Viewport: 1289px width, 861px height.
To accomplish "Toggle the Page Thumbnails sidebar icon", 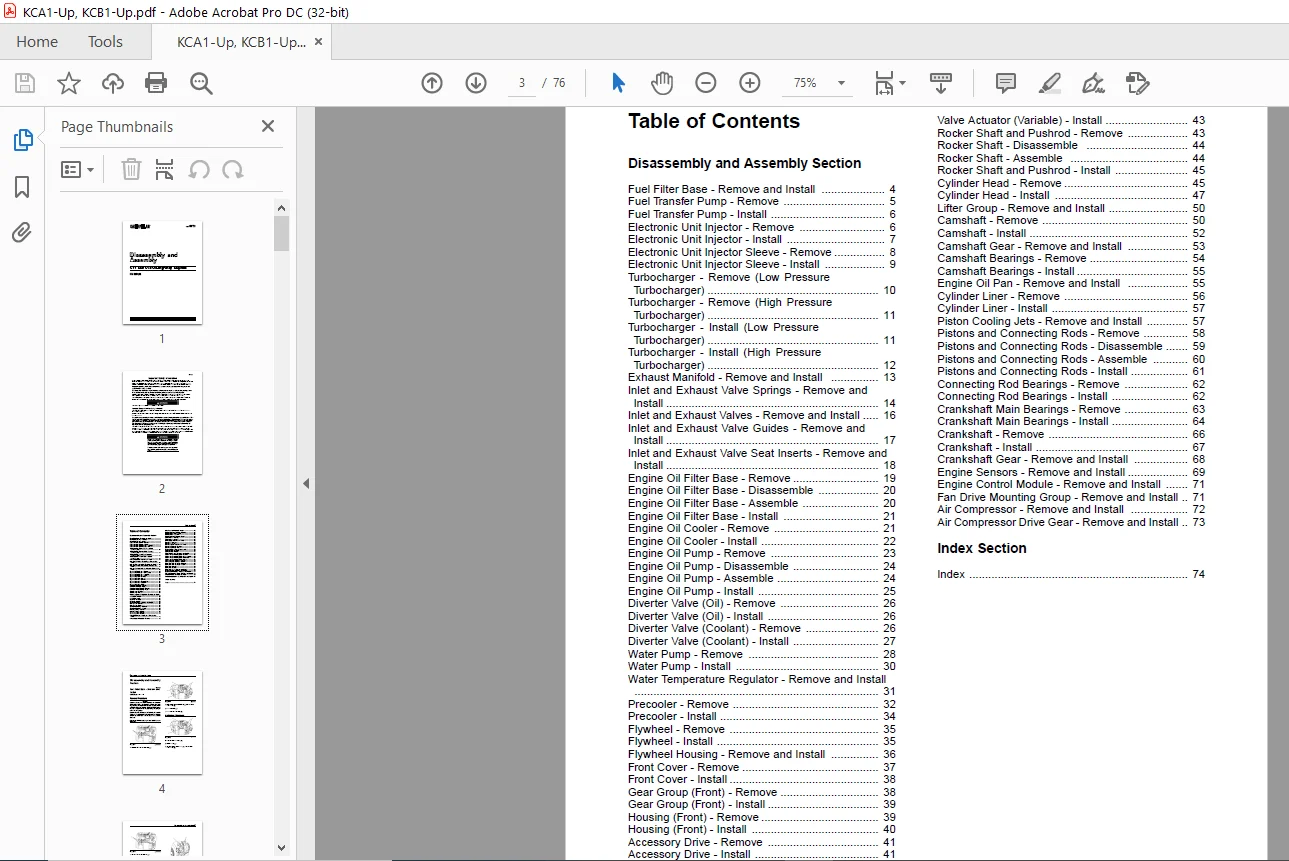I will pyautogui.click(x=22, y=140).
